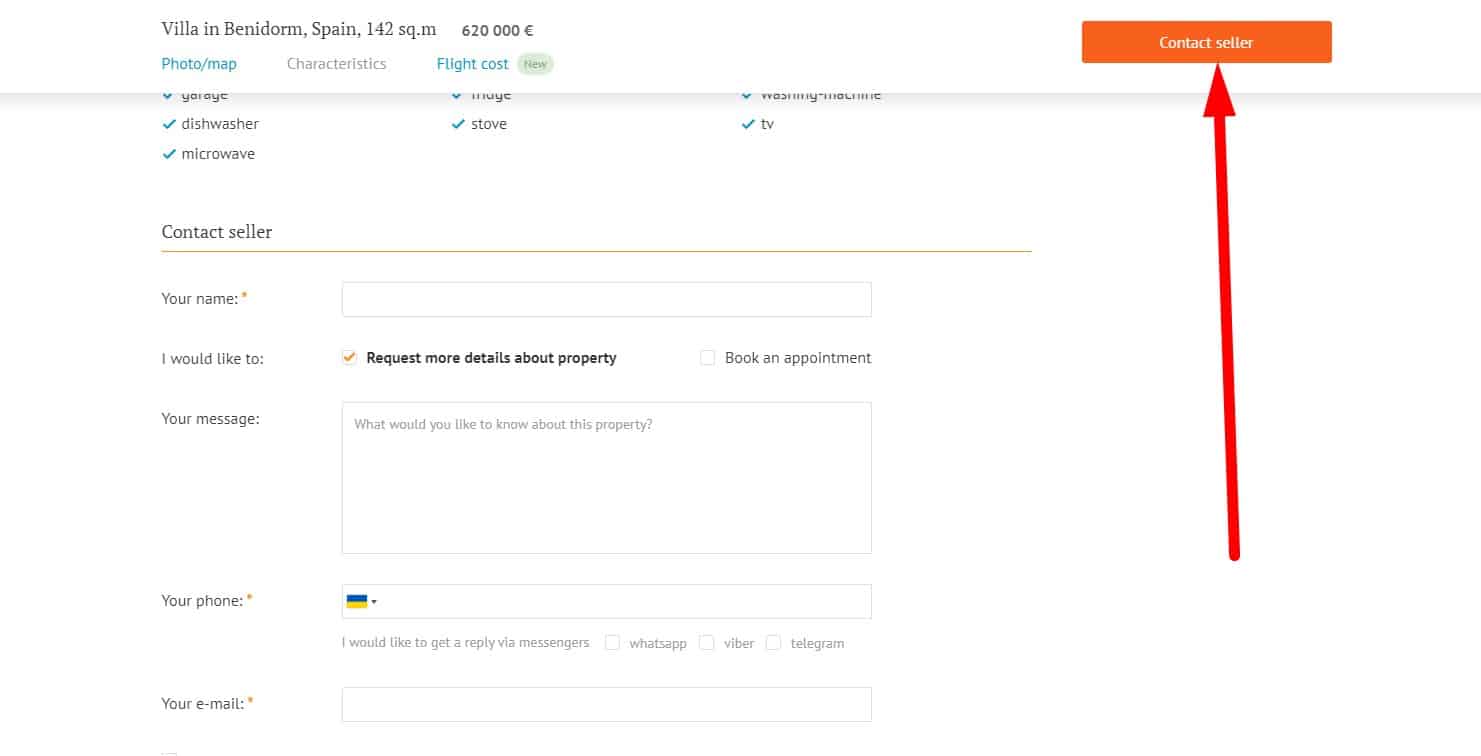Open the Characteristics tab
This screenshot has height=756, width=1481.
(336, 64)
